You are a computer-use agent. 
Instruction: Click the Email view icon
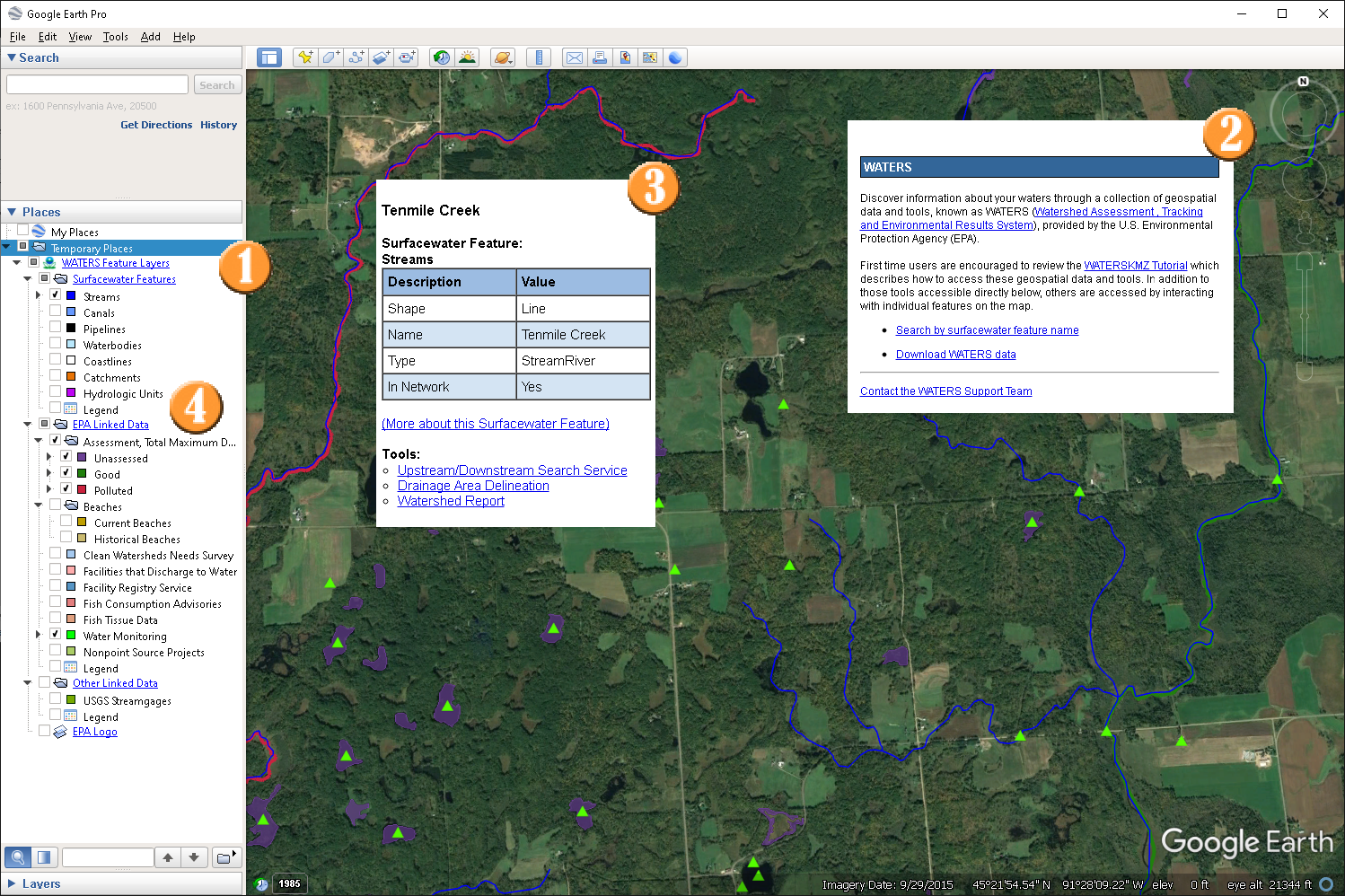tap(575, 57)
